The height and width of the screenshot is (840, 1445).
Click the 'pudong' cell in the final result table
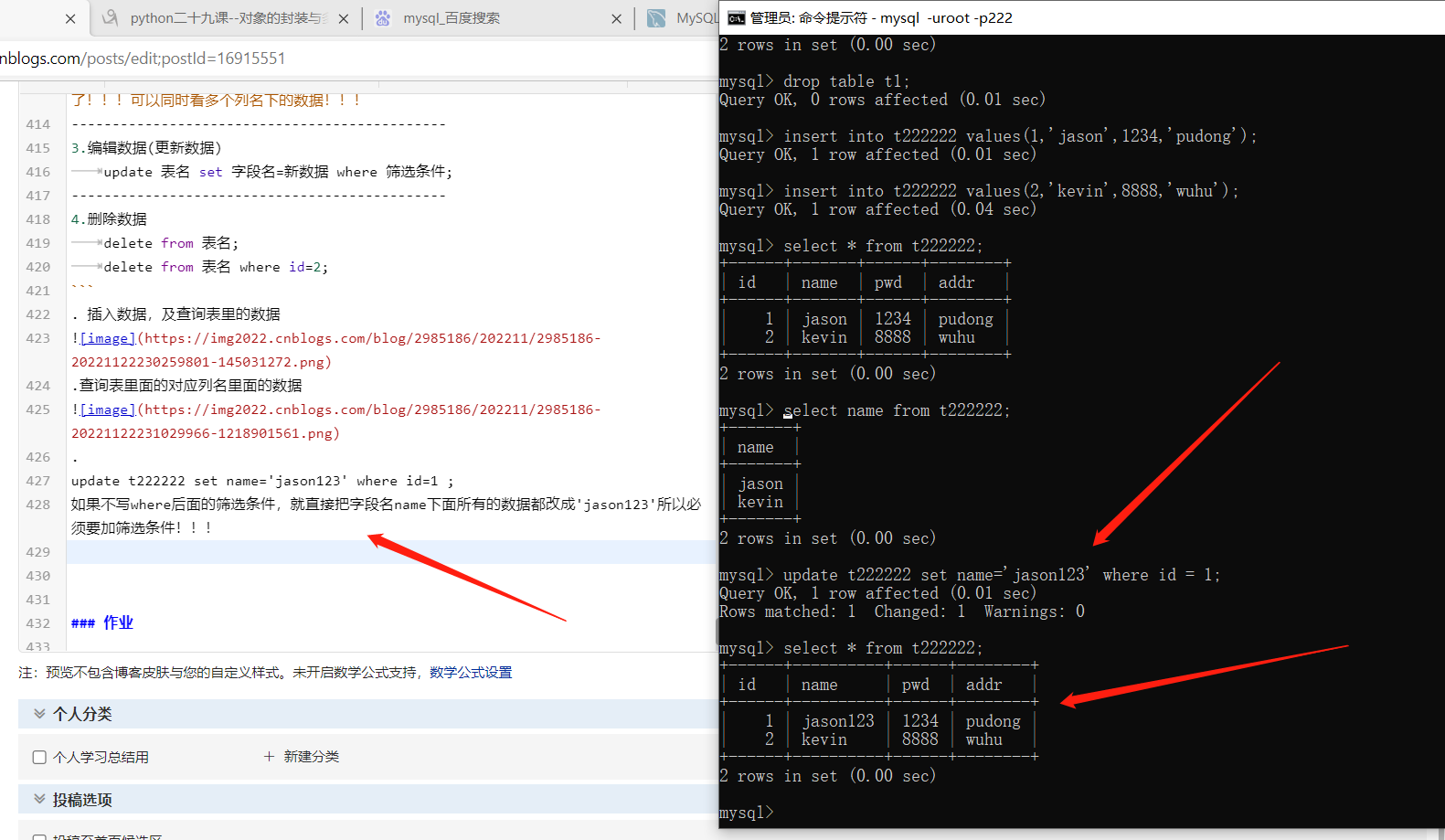993,721
